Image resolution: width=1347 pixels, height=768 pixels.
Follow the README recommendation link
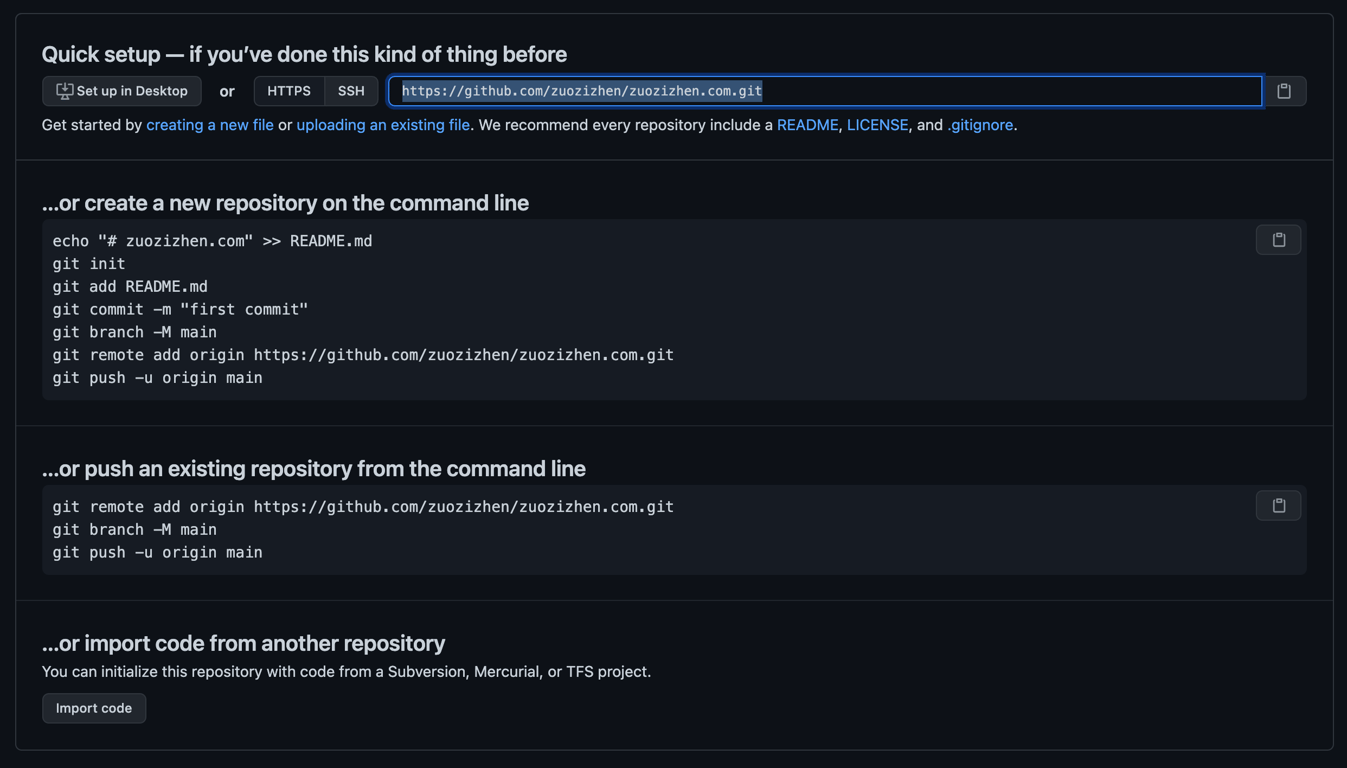tap(807, 125)
